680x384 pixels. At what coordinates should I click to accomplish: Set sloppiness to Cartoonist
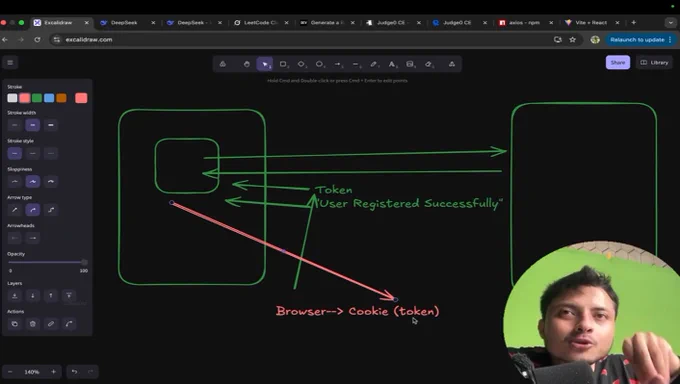pyautogui.click(x=51, y=182)
